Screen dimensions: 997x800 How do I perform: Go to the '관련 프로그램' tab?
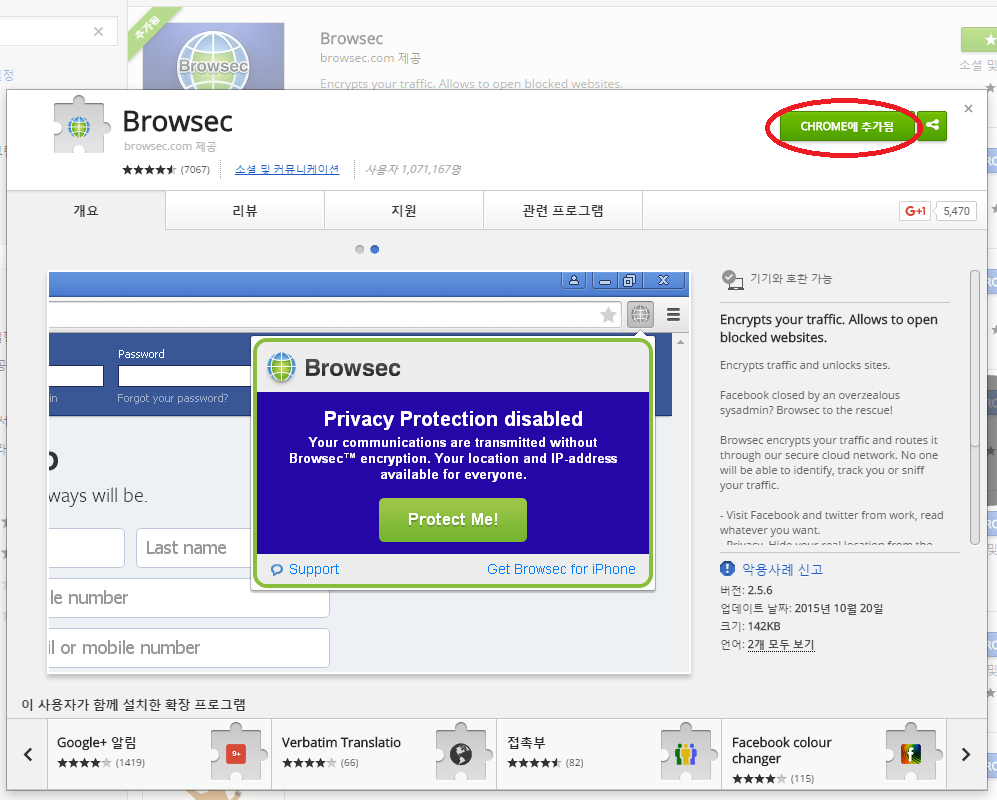(x=563, y=210)
